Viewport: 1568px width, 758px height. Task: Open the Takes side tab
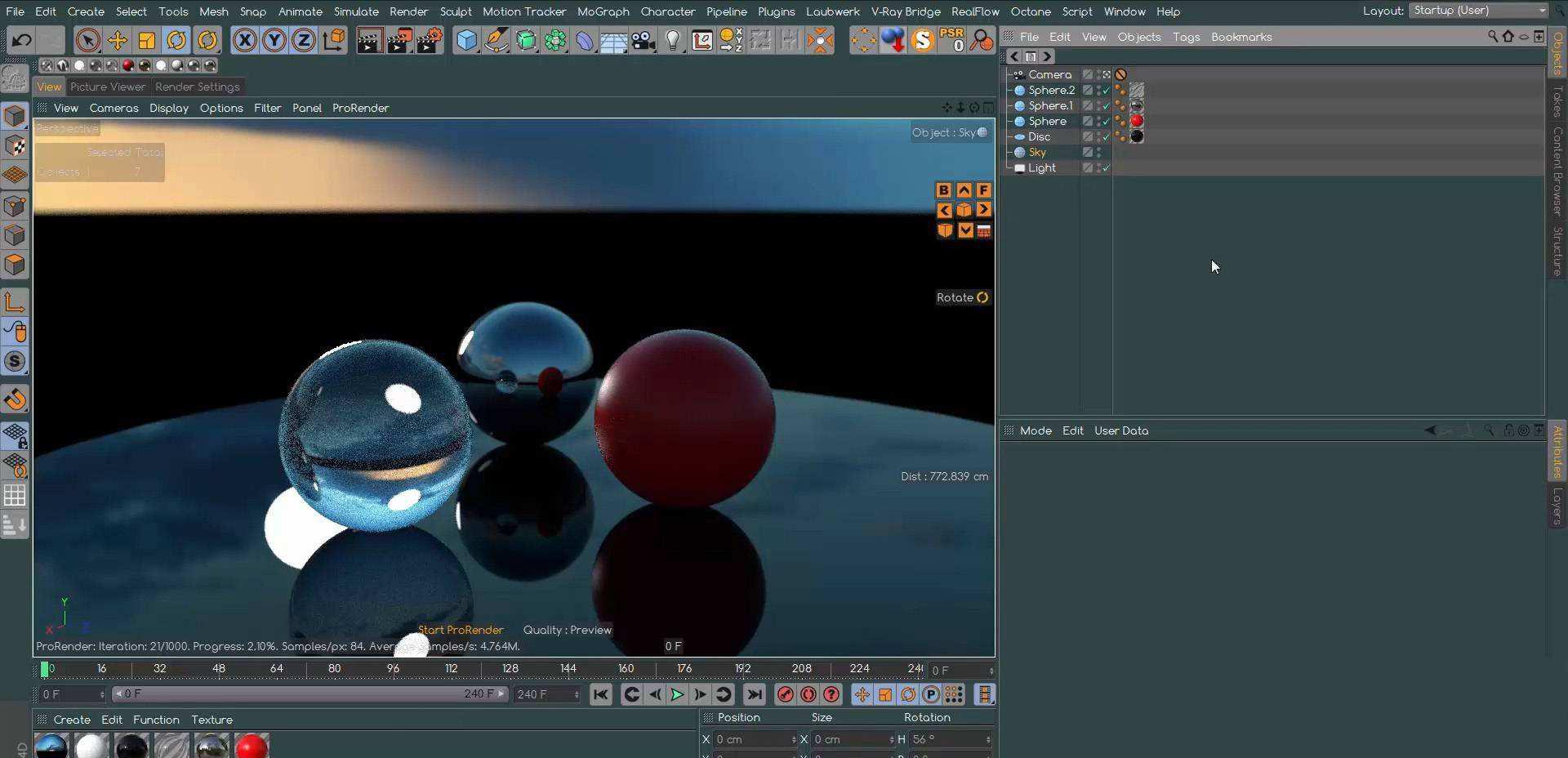(1557, 101)
